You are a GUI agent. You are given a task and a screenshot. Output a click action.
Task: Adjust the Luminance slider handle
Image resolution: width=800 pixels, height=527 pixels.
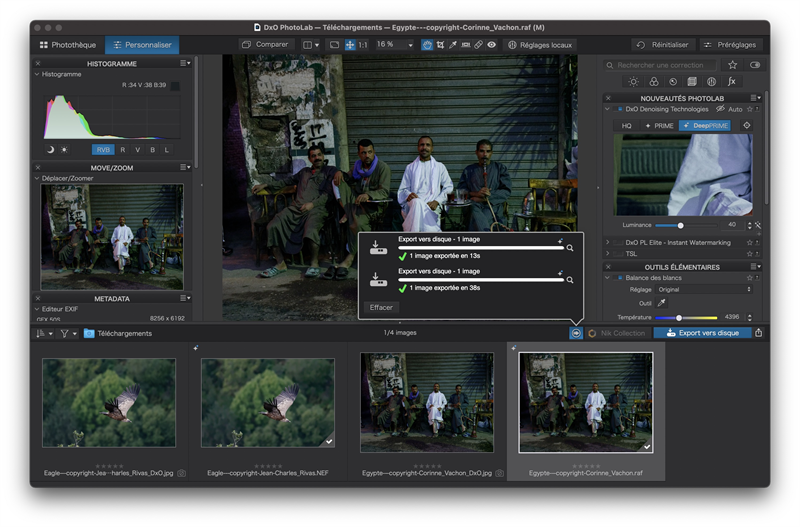[x=681, y=225]
